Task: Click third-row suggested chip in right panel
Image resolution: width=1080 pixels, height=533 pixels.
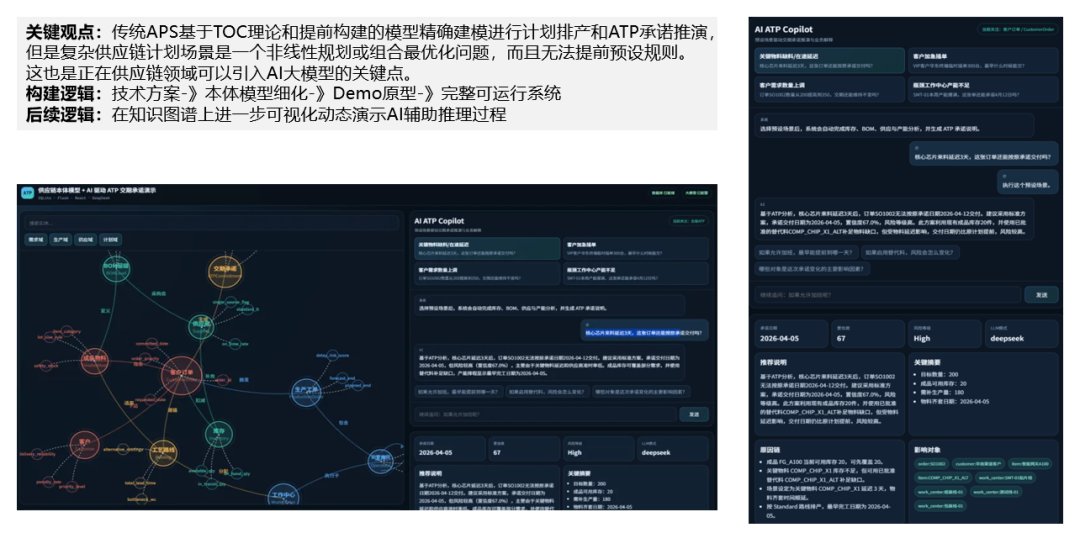Action: click(813, 269)
